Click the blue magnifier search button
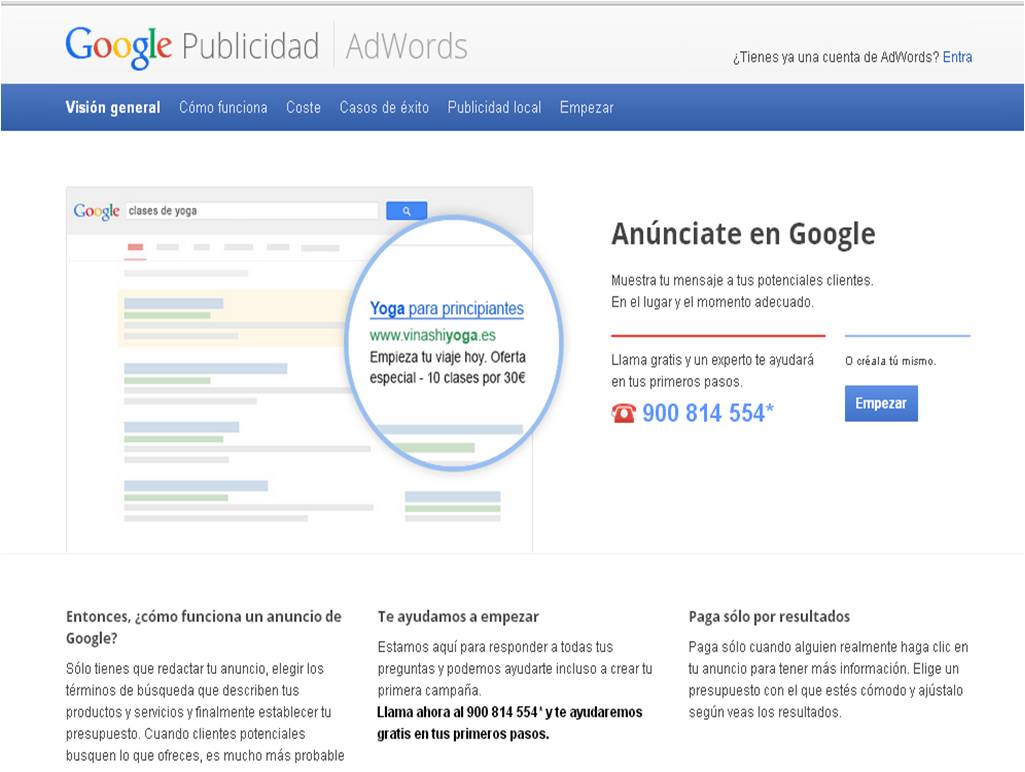The image size is (1025, 772). click(x=406, y=211)
